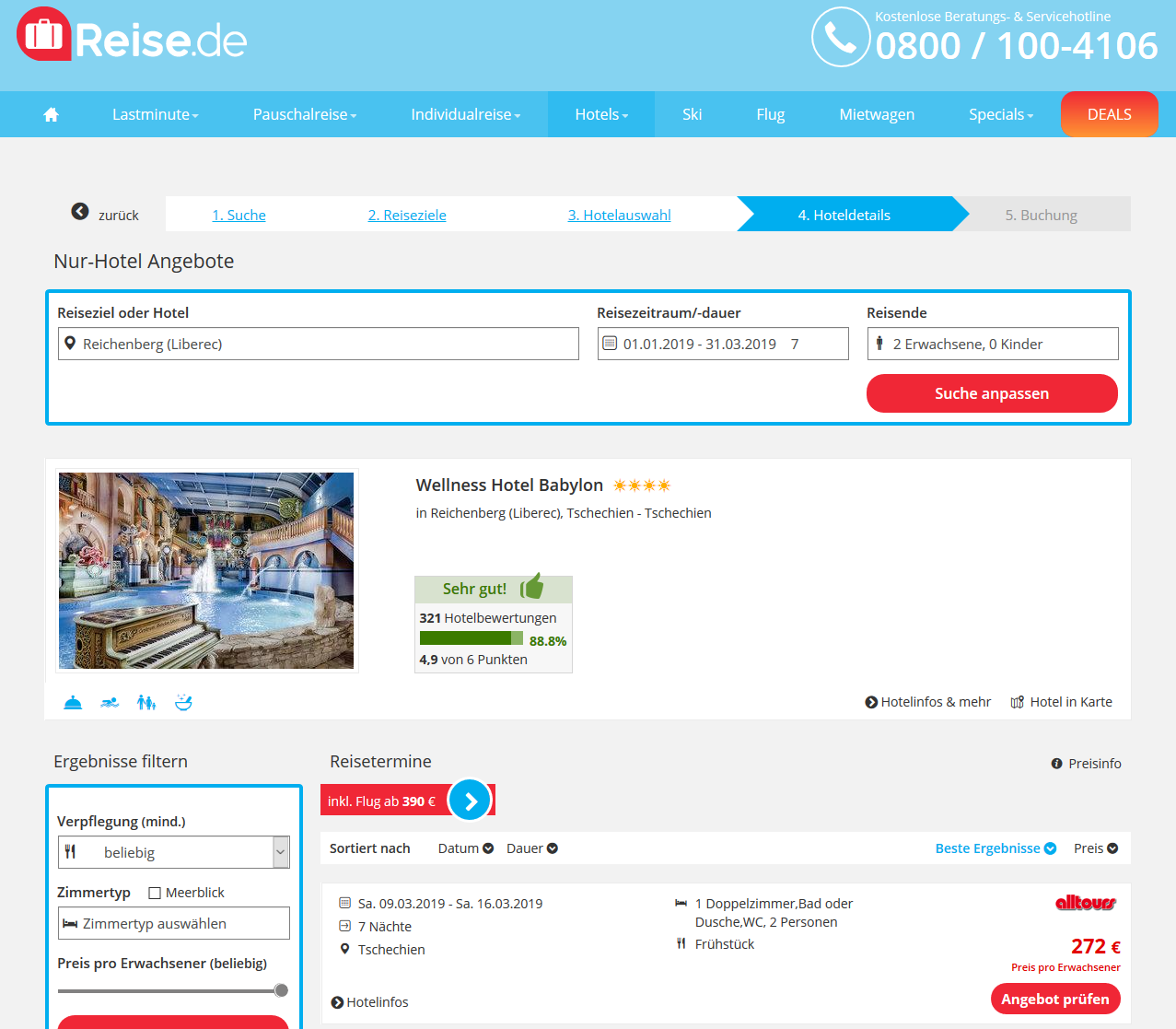Click the location pin in destination field
The image size is (1176, 1029).
[70, 344]
